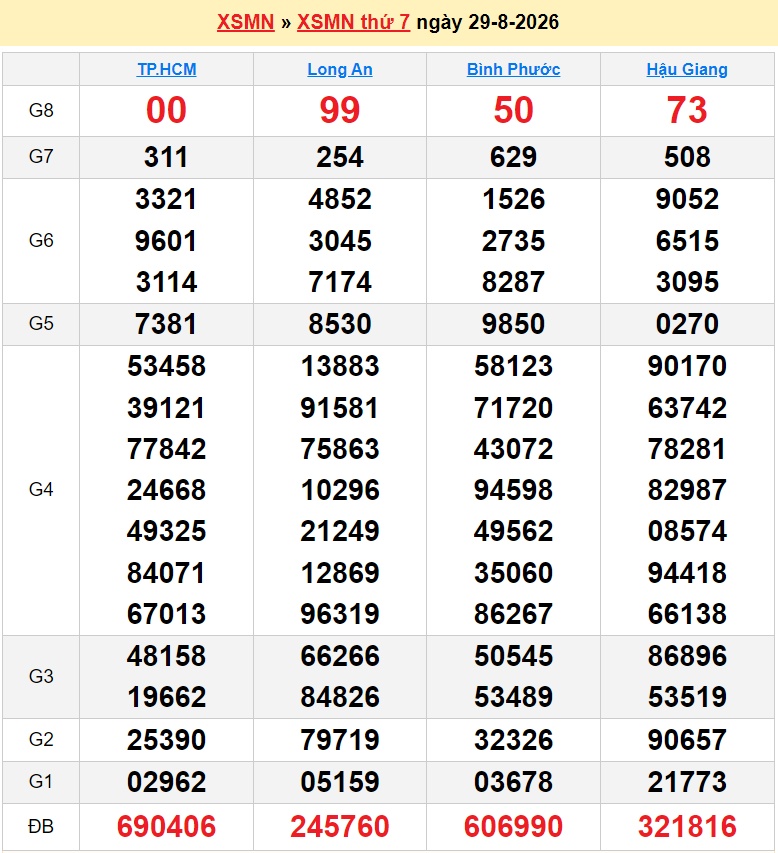Image resolution: width=778 pixels, height=853 pixels.
Task: Click G3 number 50545
Action: pyautogui.click(x=513, y=656)
